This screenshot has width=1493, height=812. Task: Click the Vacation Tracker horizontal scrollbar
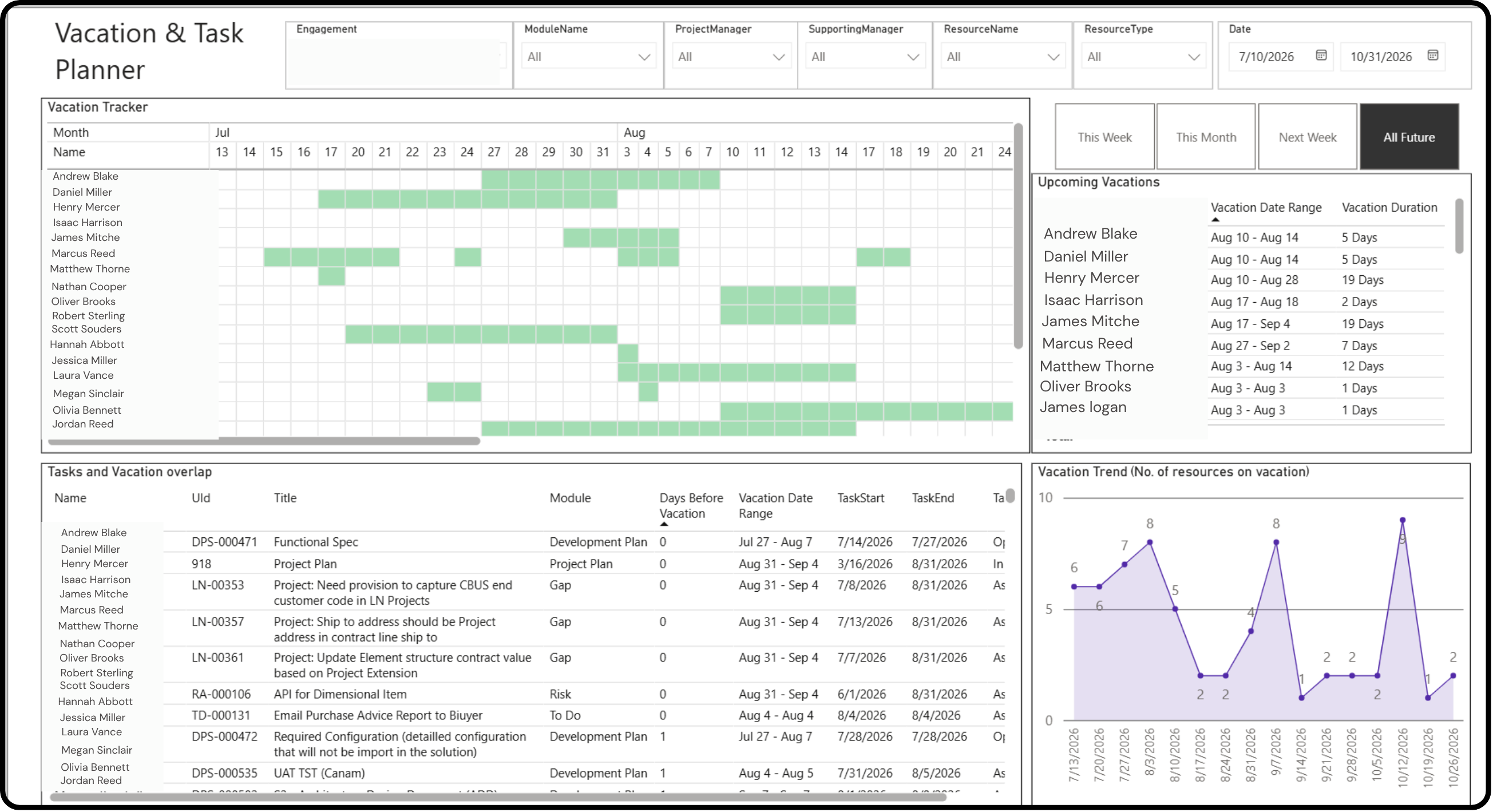pyautogui.click(x=264, y=441)
